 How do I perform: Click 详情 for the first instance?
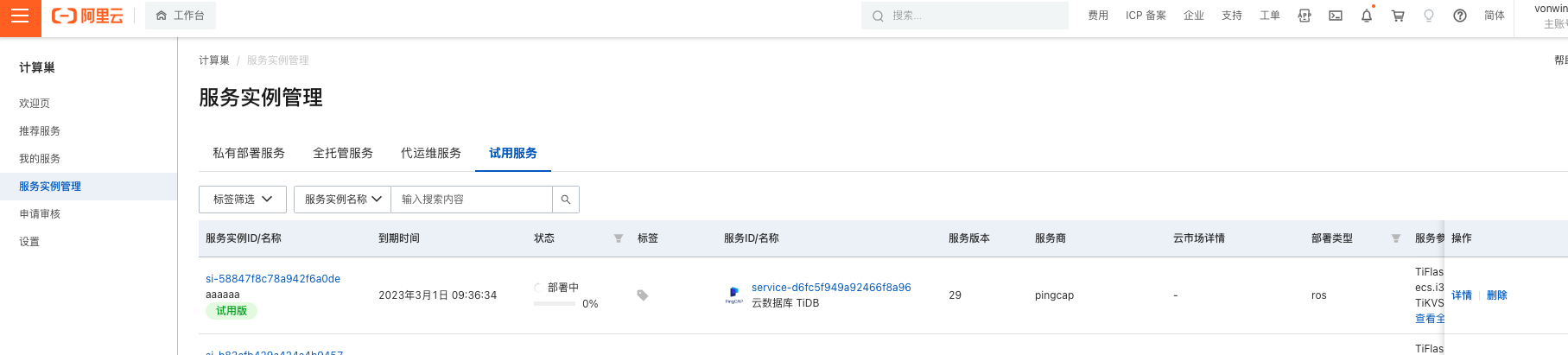click(1462, 295)
